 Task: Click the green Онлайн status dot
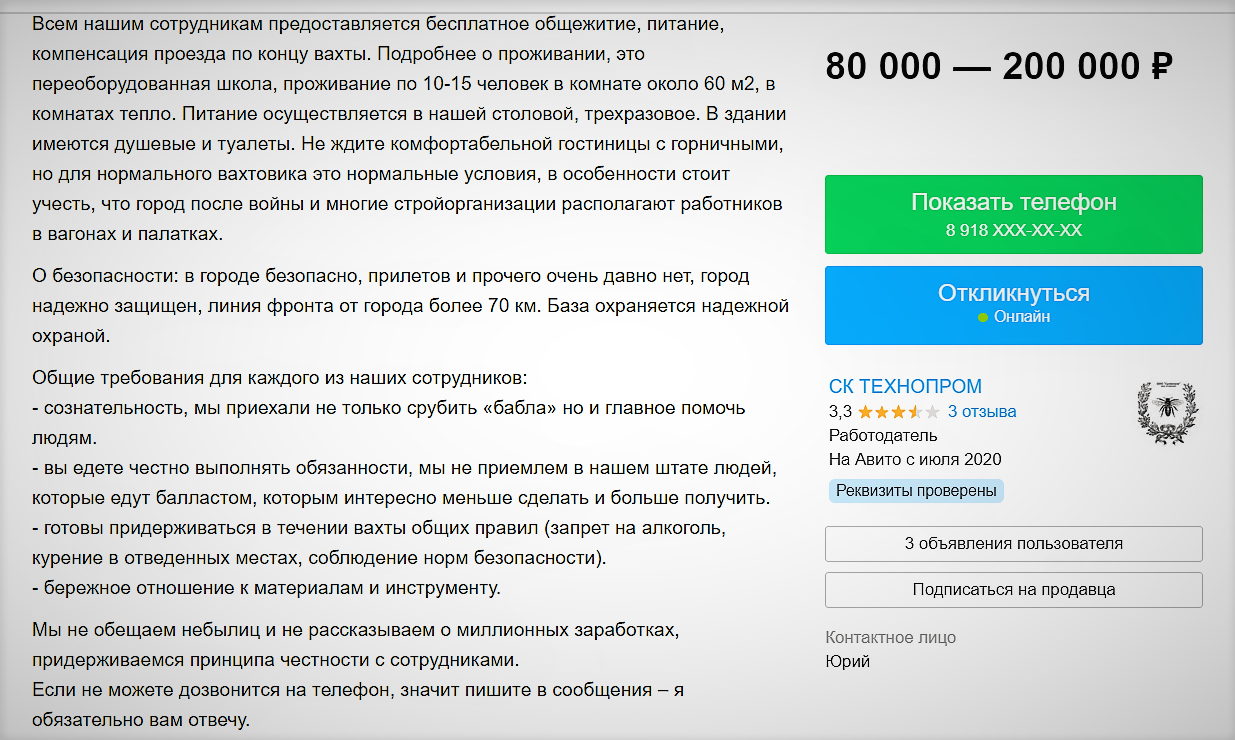pos(983,318)
